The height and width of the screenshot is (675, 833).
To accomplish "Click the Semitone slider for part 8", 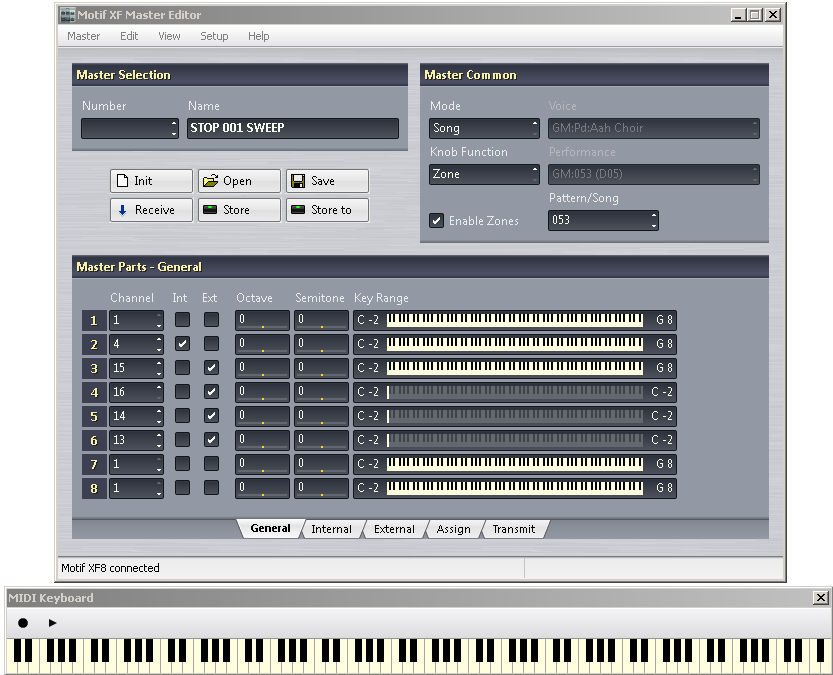I will click(x=321, y=488).
